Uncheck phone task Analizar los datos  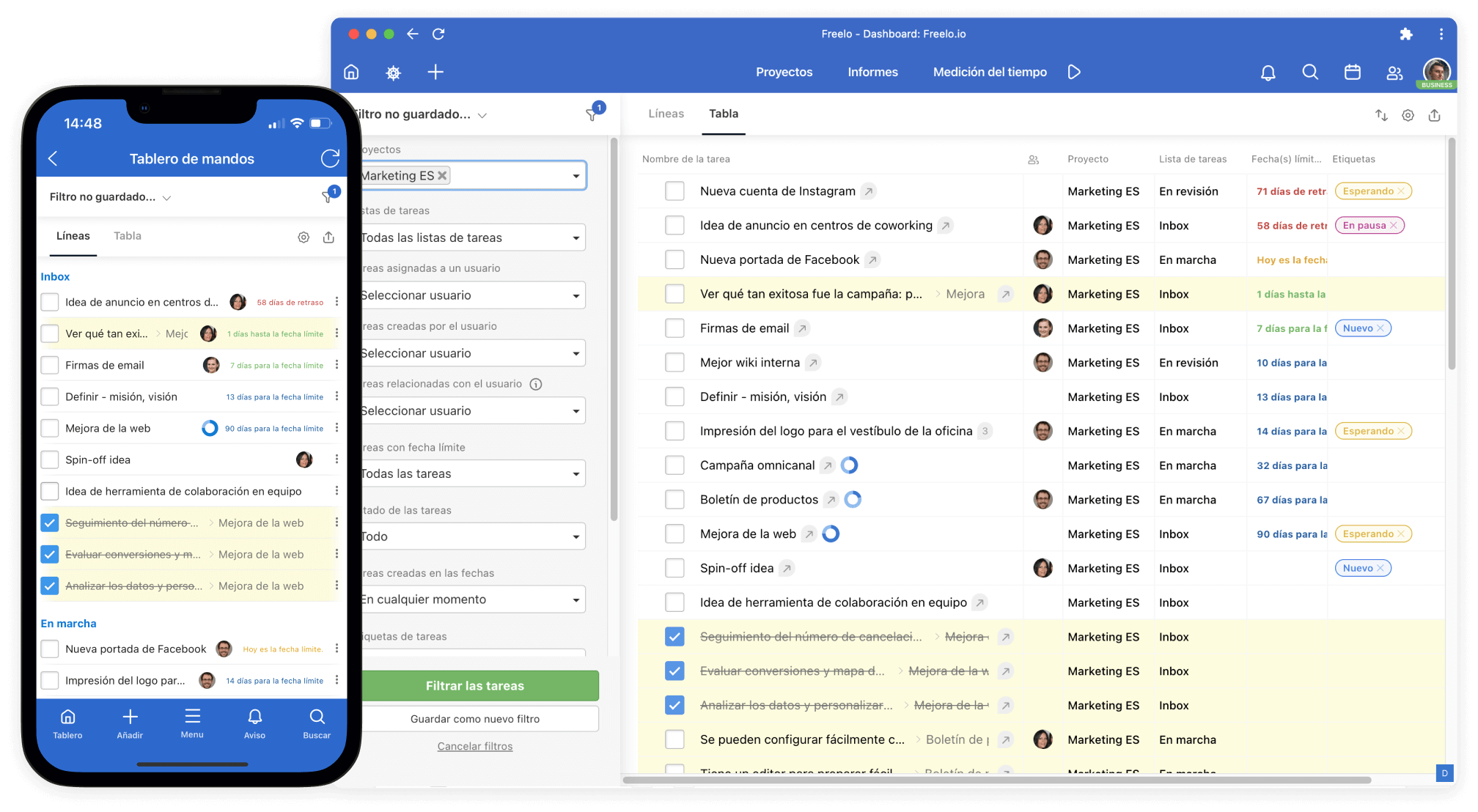click(50, 586)
